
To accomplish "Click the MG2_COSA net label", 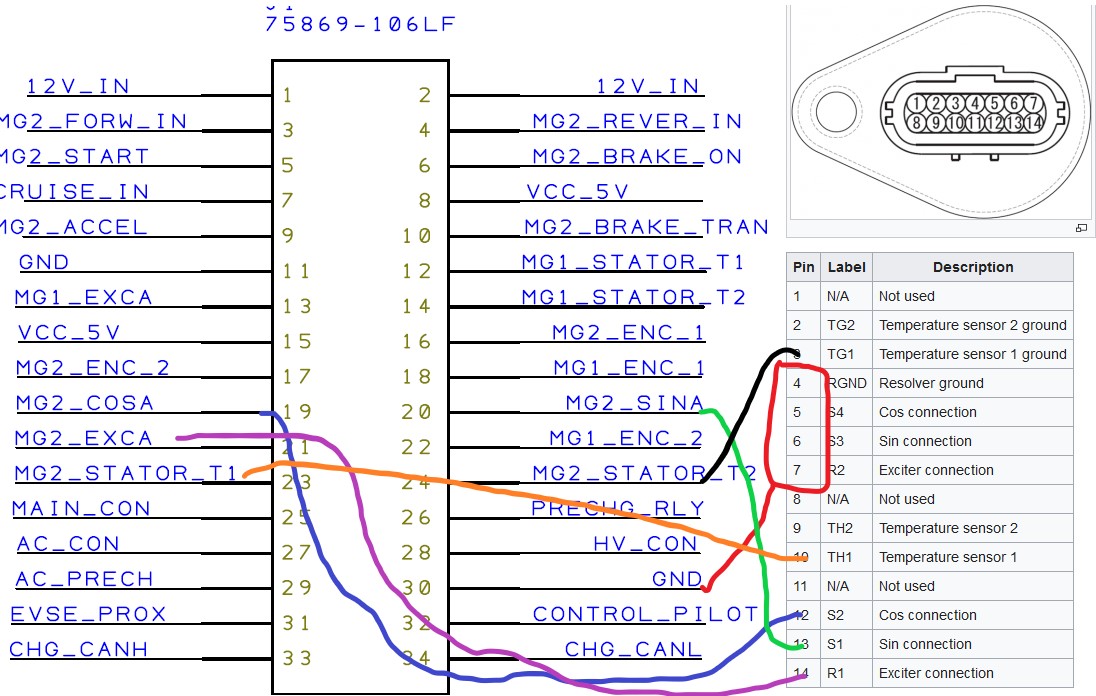I will (84, 403).
